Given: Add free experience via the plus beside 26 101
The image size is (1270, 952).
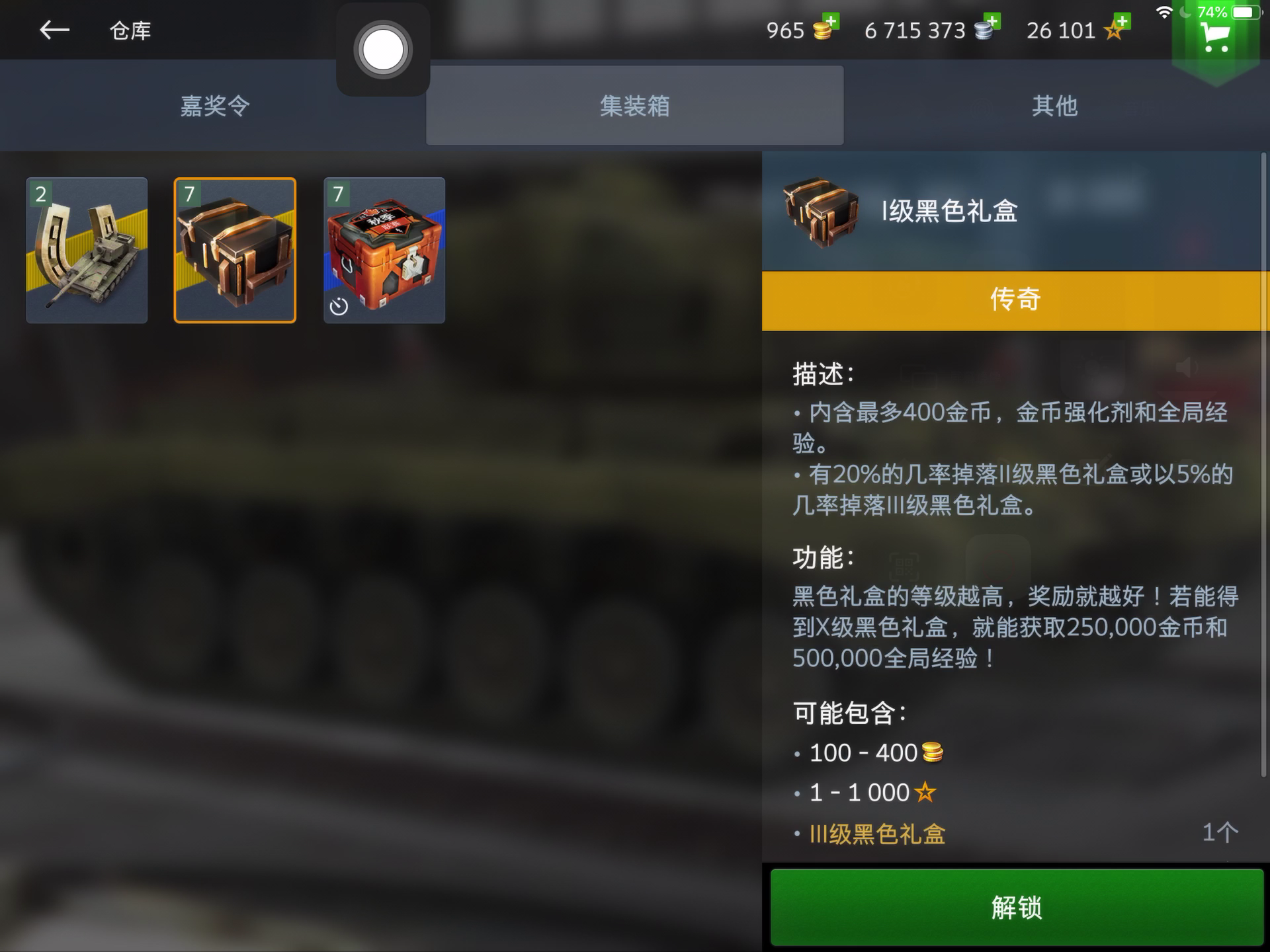Looking at the screenshot, I should pos(1122,21).
